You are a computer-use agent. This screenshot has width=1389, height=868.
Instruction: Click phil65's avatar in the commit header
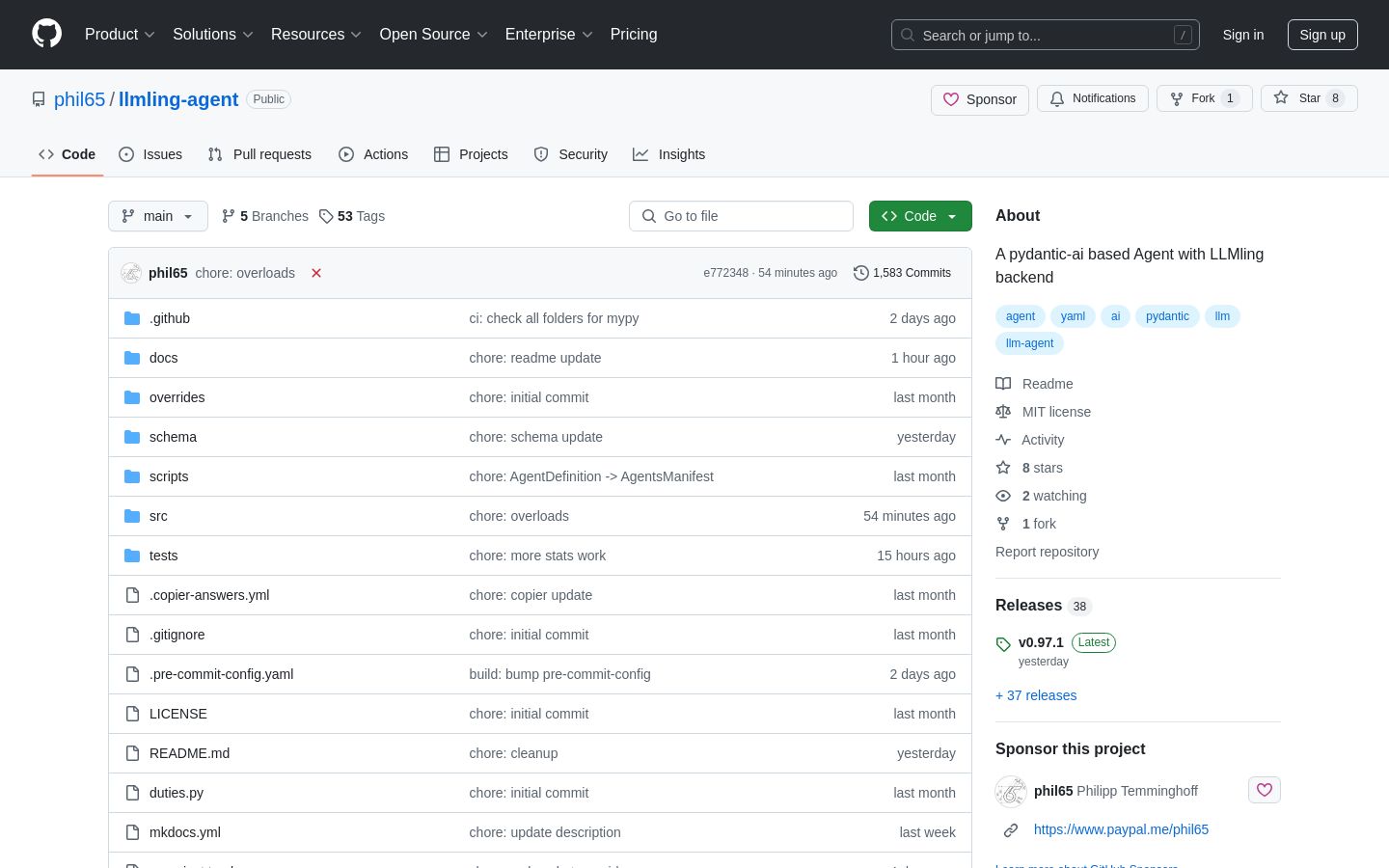click(131, 273)
